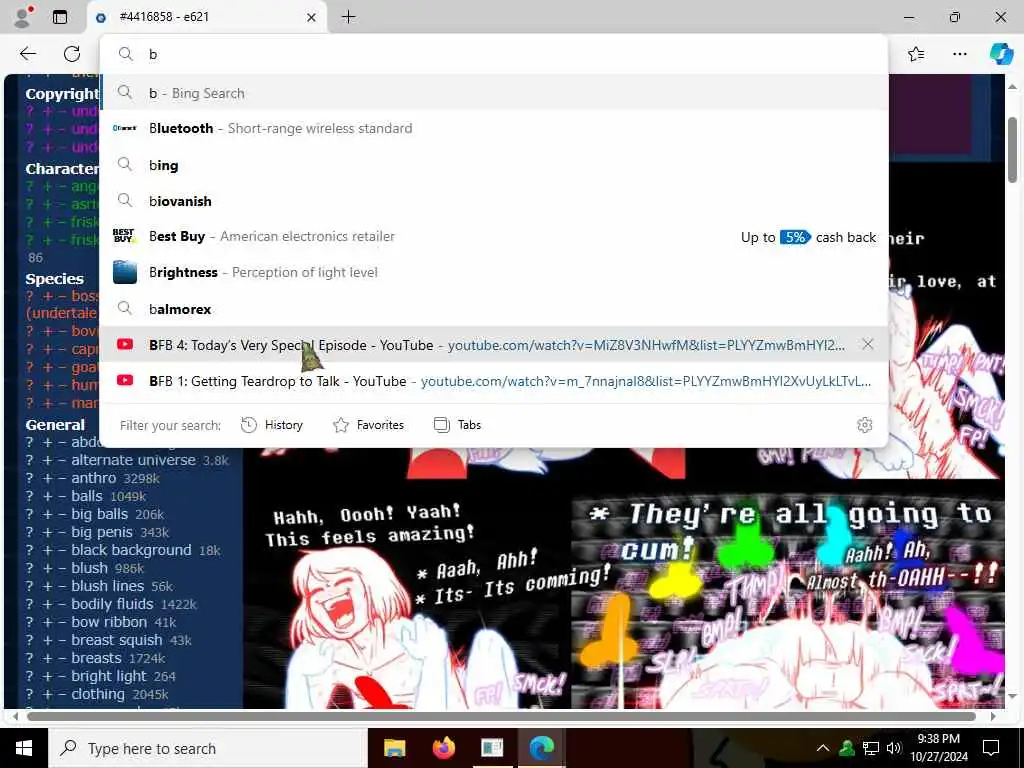
Task: Click YouTube icon of BFB 1 suggestion
Action: 125,381
